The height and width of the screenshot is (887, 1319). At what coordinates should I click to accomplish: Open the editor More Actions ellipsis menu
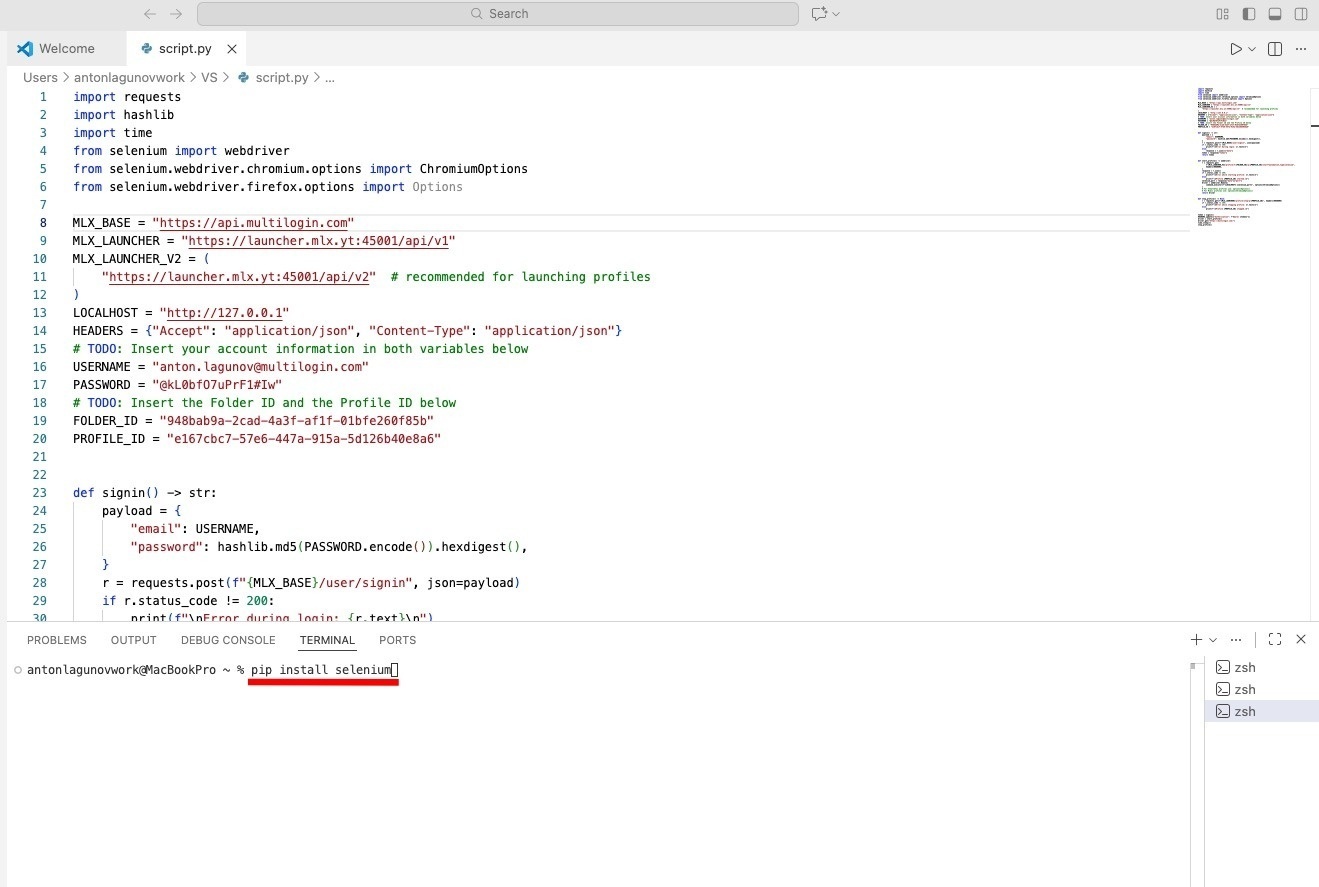[x=1300, y=48]
